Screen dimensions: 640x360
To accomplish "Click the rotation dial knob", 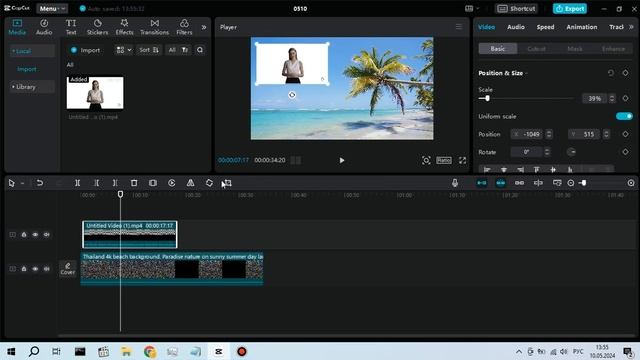I will (571, 152).
